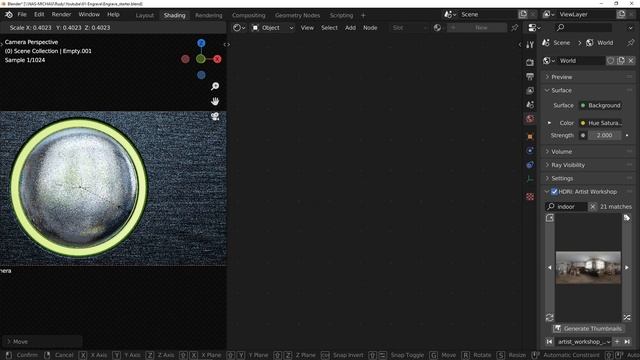Open the node editor View menu

(x=307, y=28)
